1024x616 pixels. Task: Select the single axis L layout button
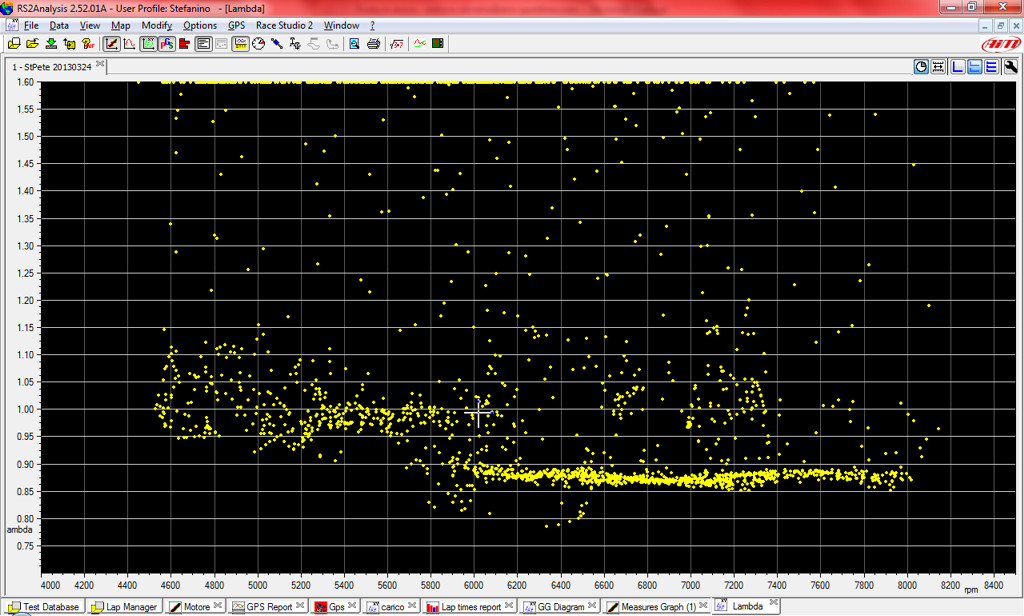pyautogui.click(x=957, y=67)
